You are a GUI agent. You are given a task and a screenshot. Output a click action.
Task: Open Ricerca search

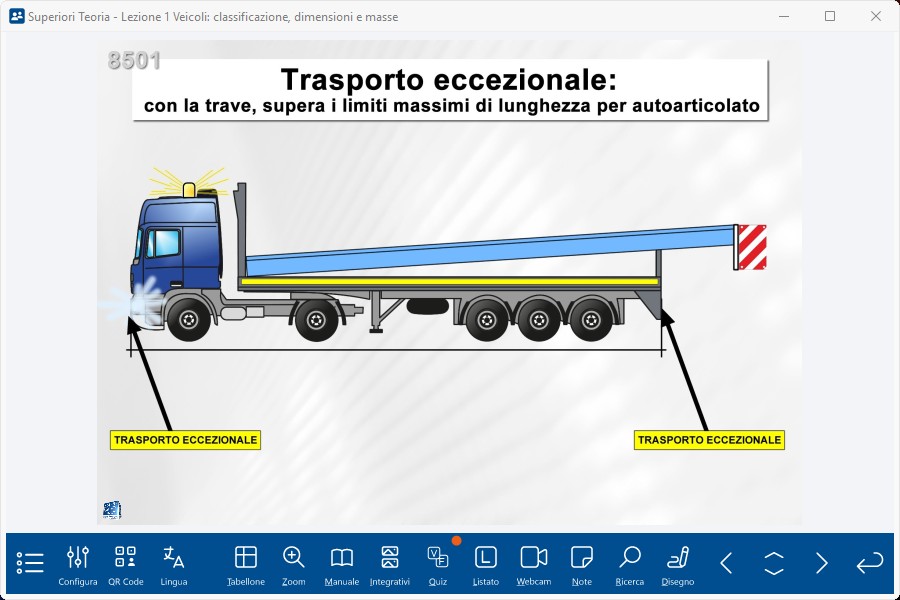pyautogui.click(x=630, y=564)
